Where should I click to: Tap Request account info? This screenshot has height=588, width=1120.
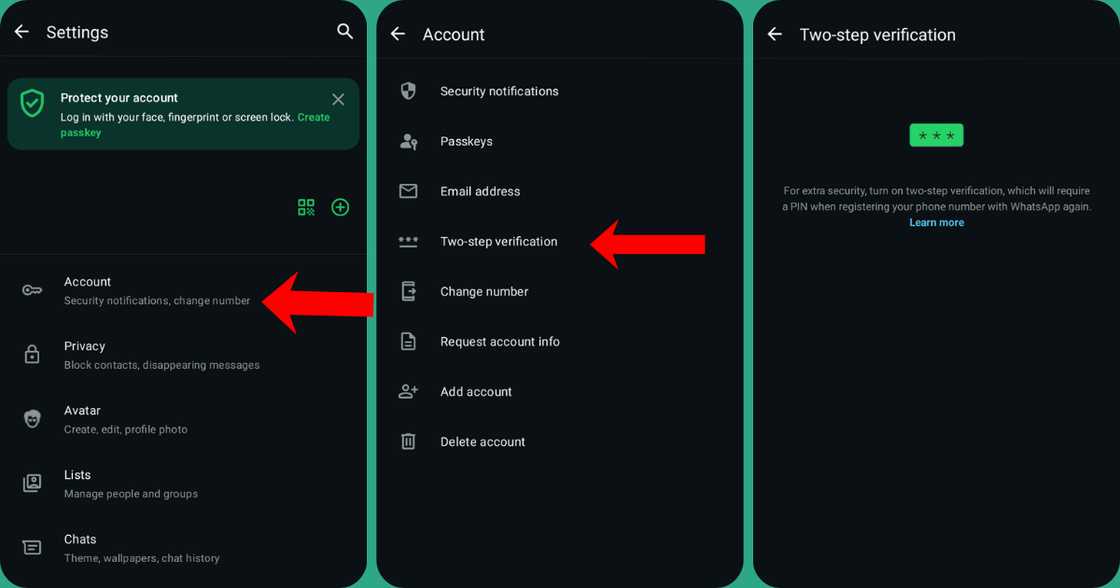point(500,341)
